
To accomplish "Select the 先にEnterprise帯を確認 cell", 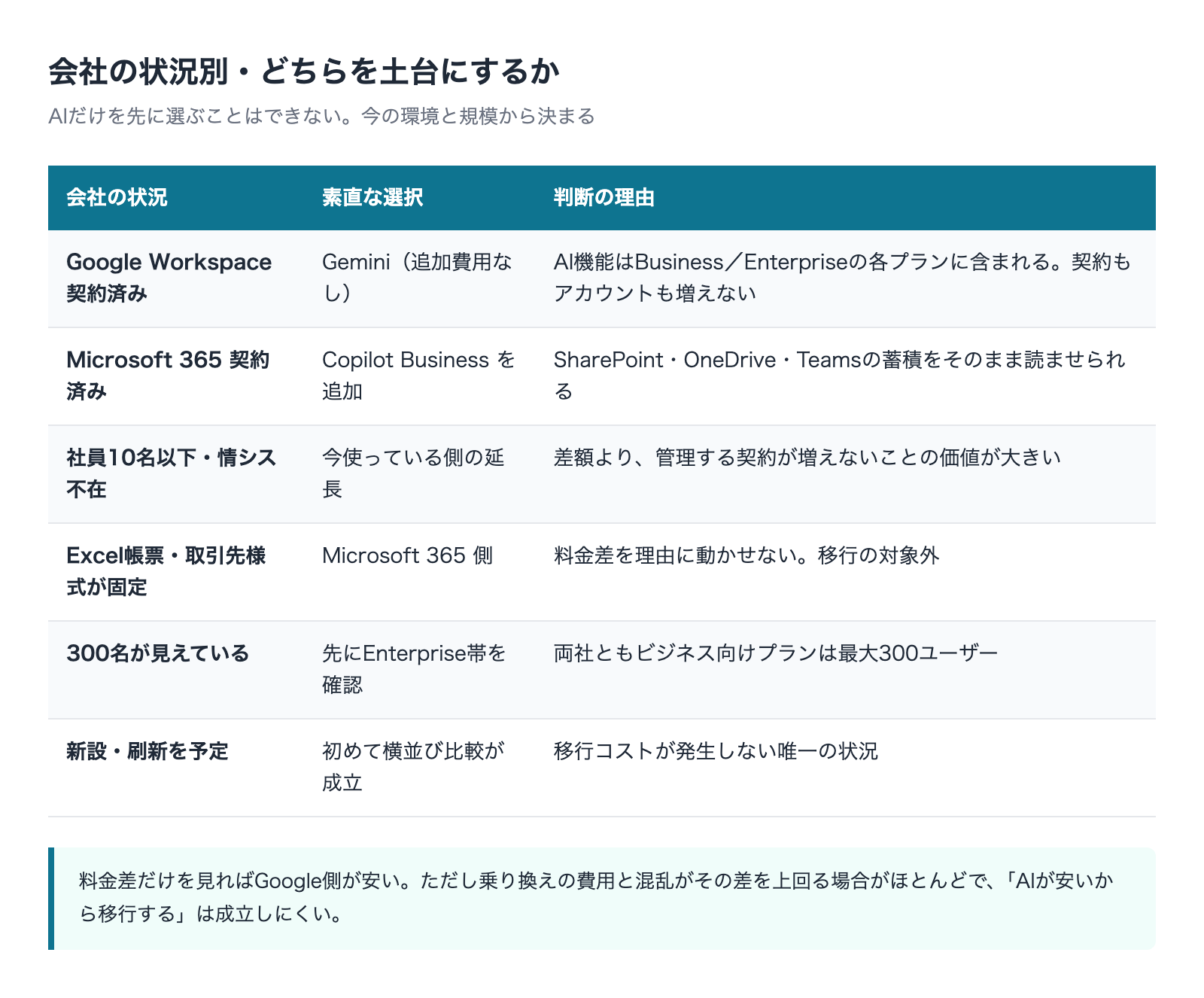I will (x=420, y=669).
